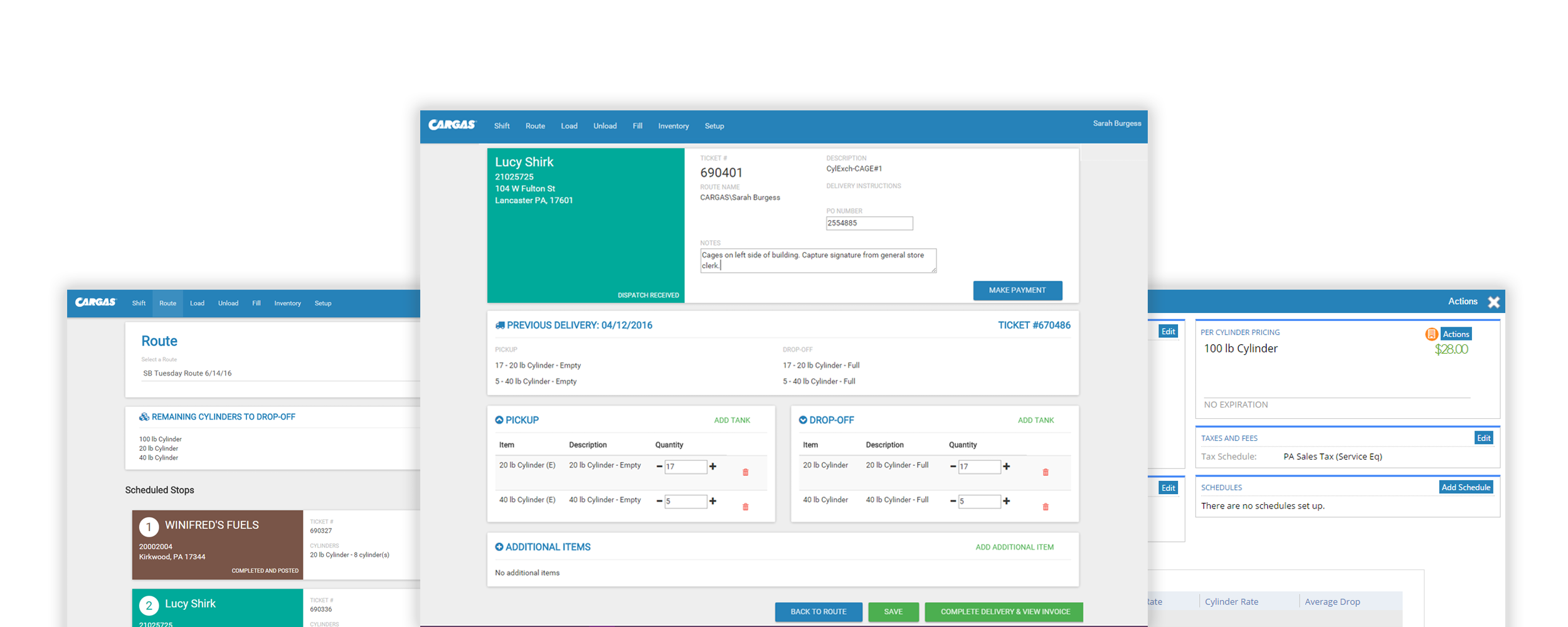Click stop number 1 circle for Winifred's Fuels

click(x=149, y=527)
